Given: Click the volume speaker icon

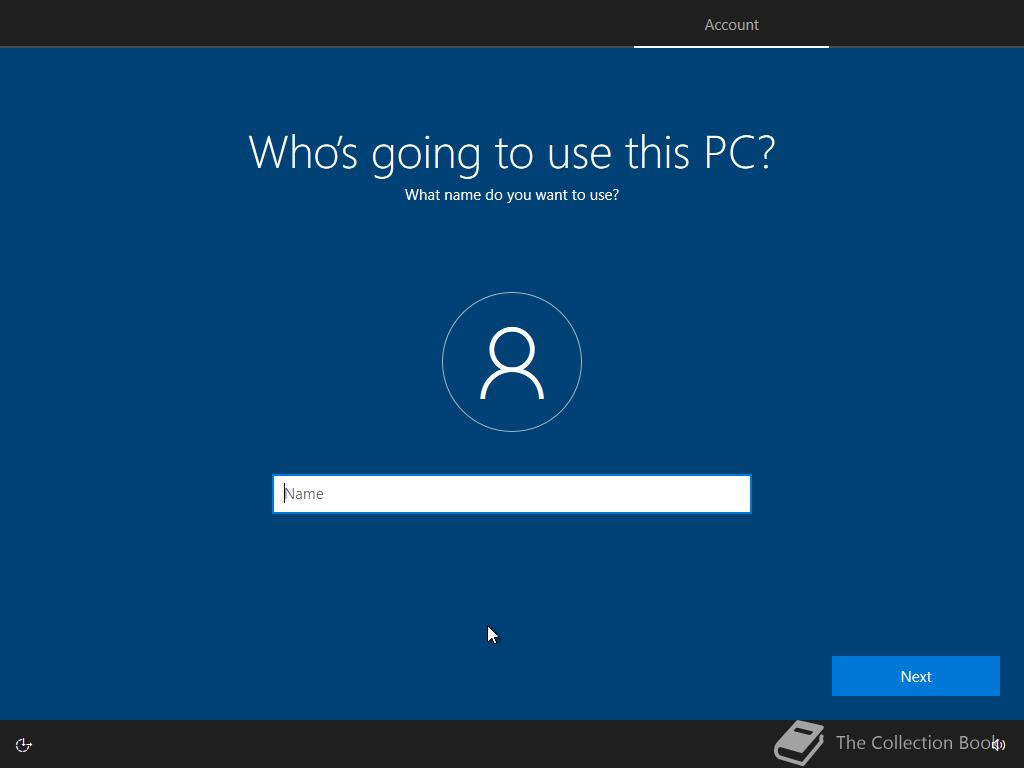Looking at the screenshot, I should (x=998, y=744).
